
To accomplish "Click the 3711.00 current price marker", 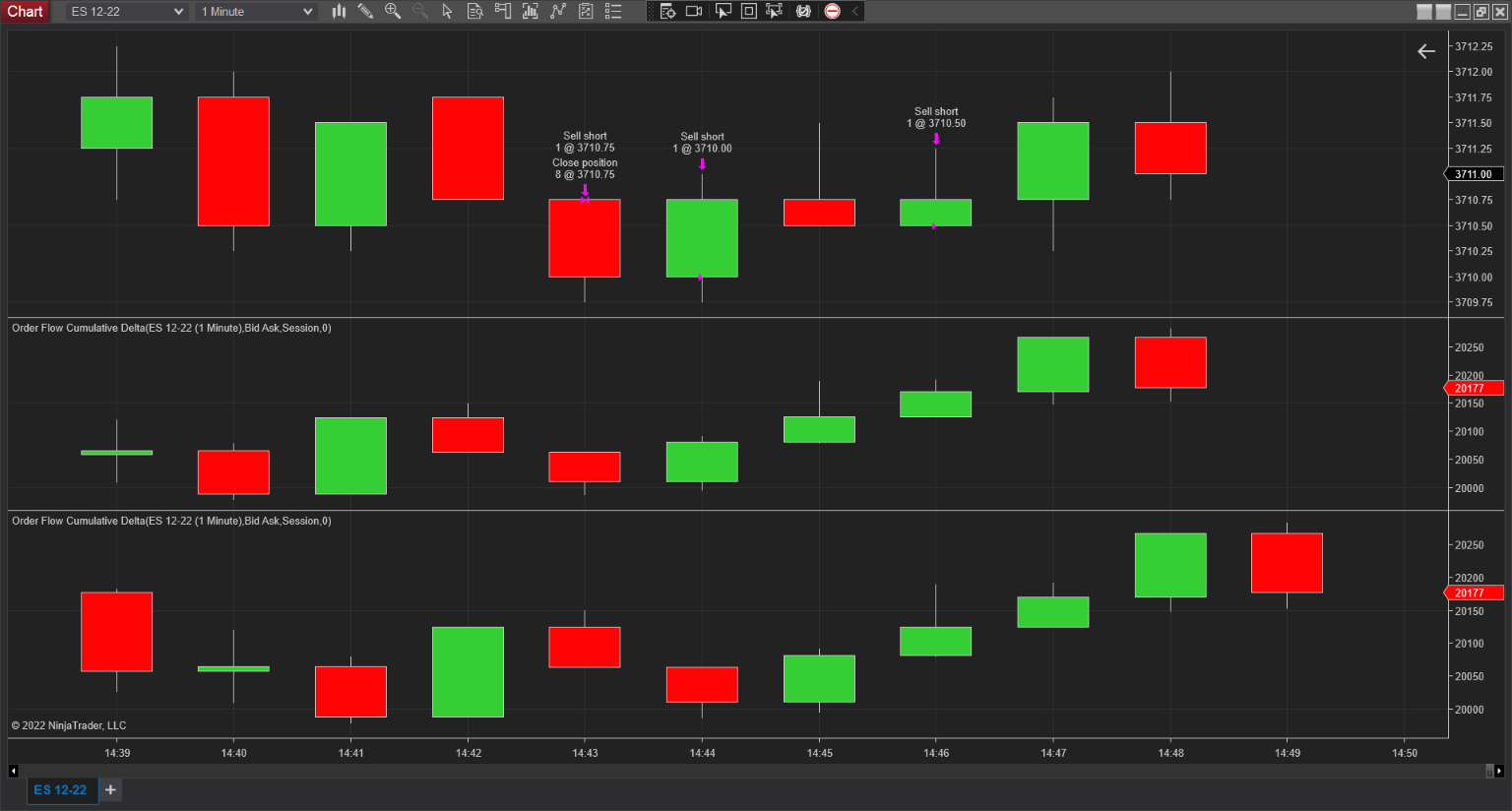I will pyautogui.click(x=1474, y=174).
